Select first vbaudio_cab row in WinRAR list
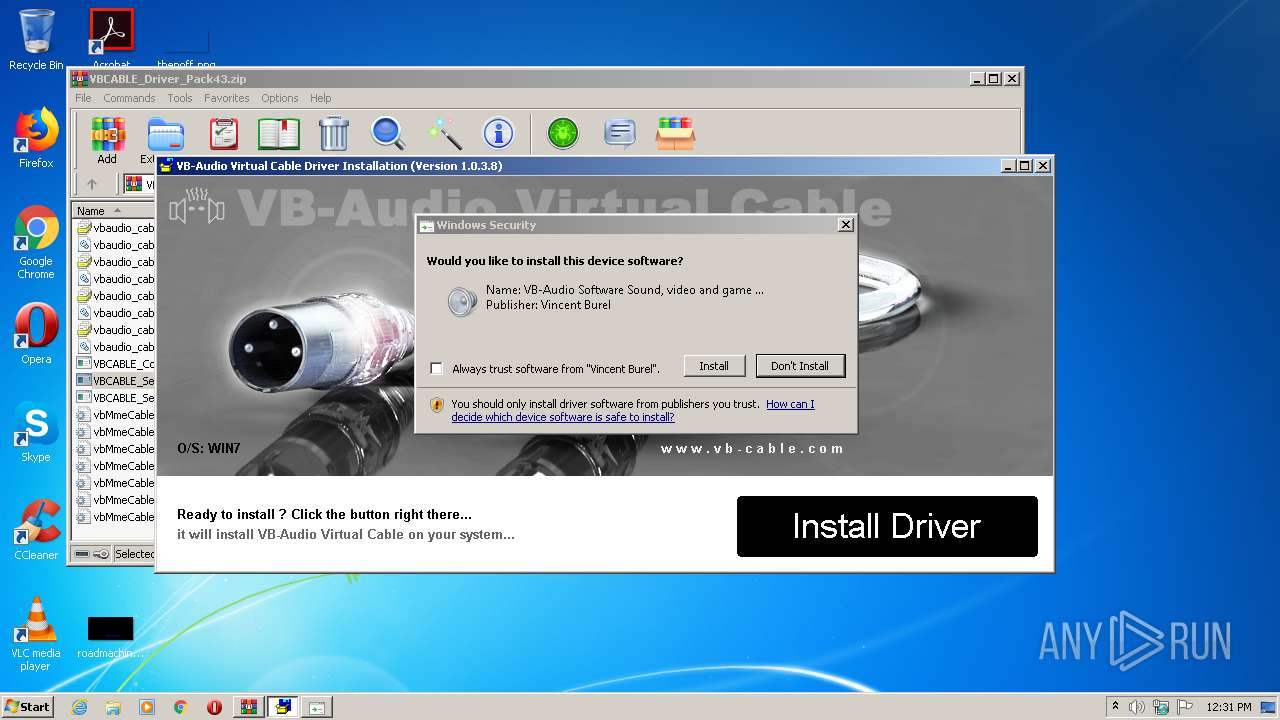The image size is (1280, 720). [115, 228]
